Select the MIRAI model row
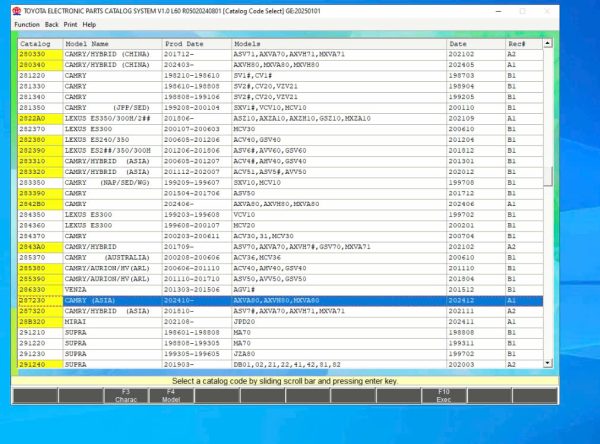The height and width of the screenshot is (444, 600). (x=280, y=322)
